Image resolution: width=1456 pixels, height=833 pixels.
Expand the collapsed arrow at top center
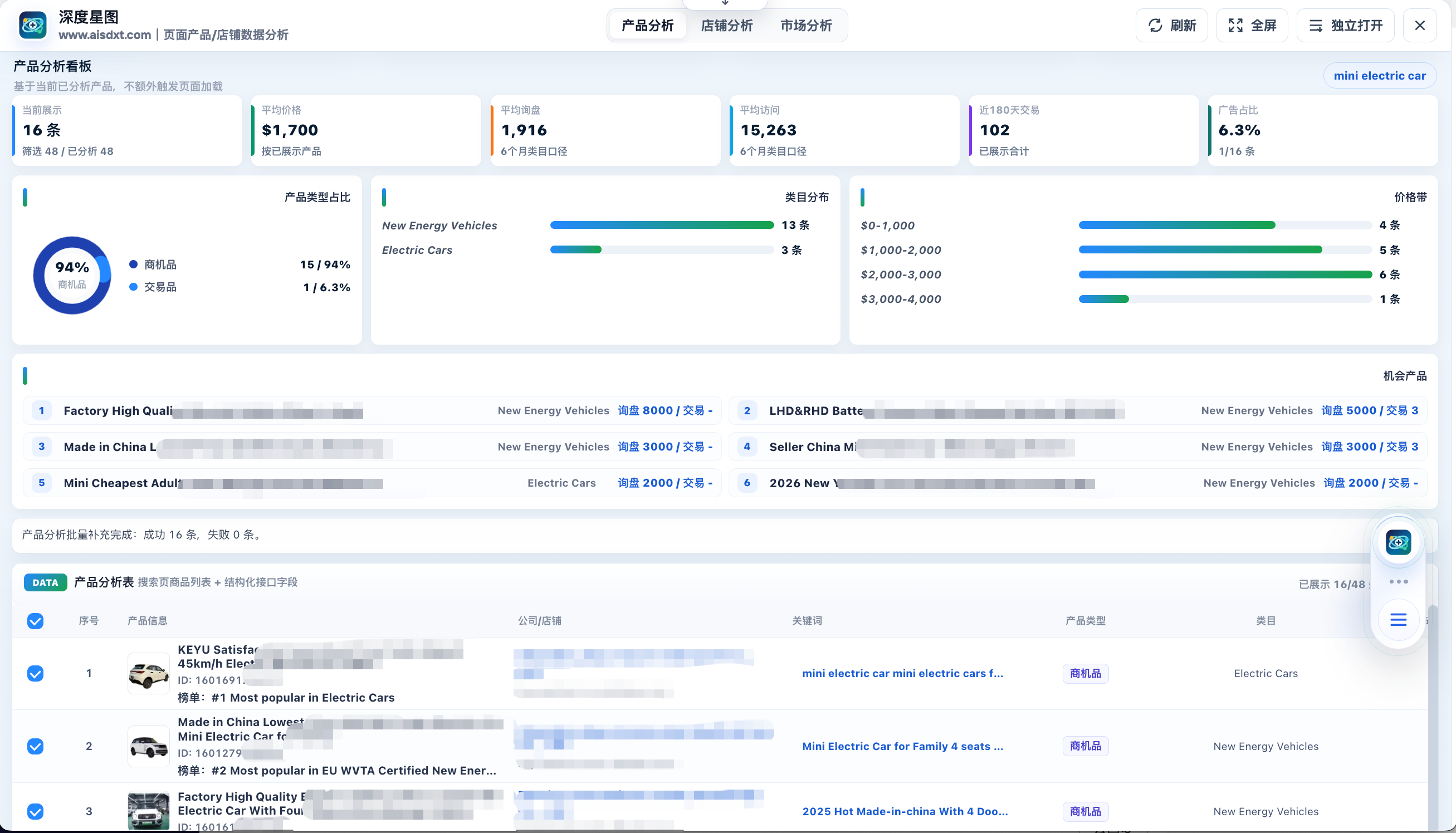725,3
